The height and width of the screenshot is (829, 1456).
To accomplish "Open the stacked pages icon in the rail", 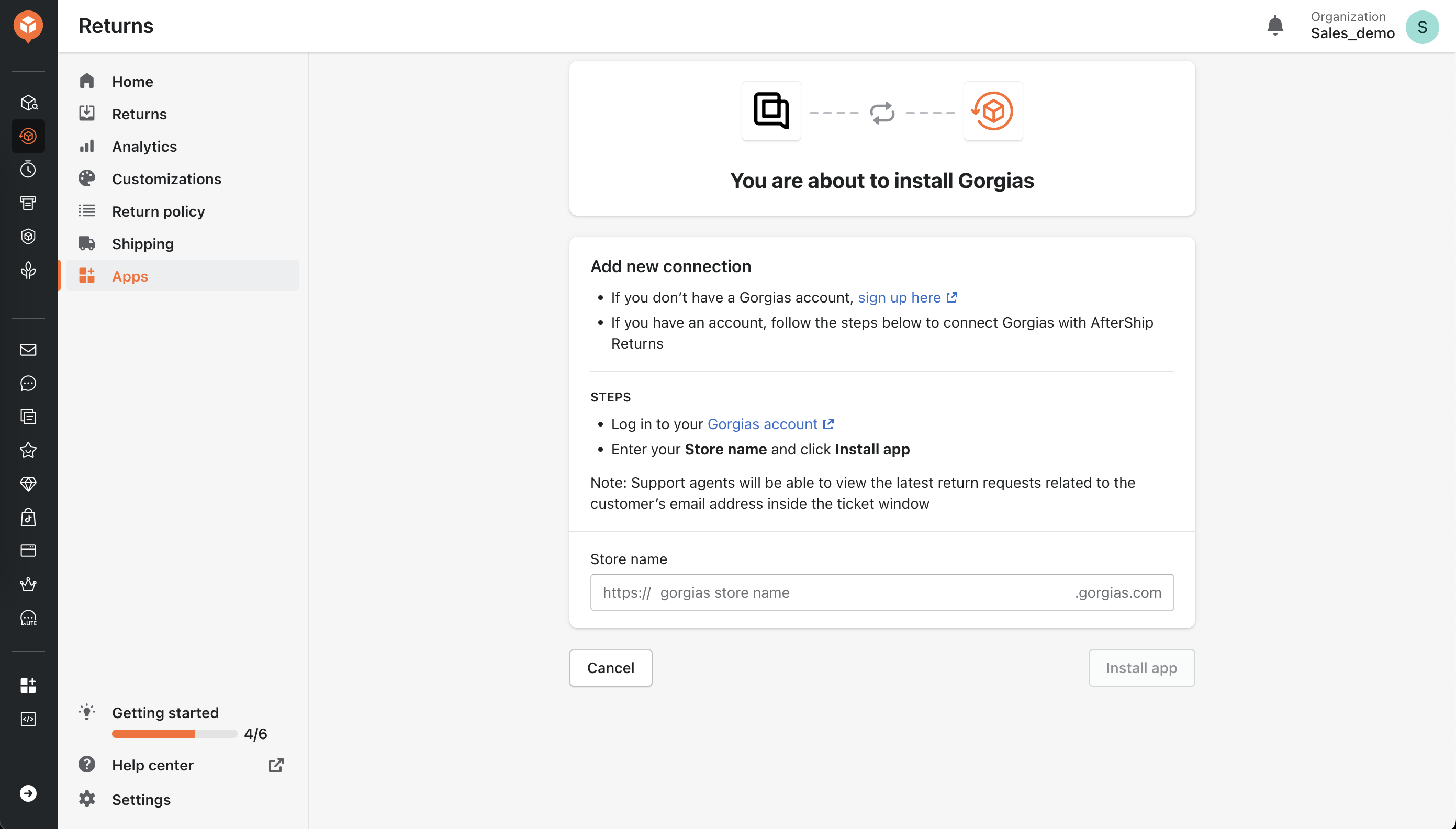I will pyautogui.click(x=28, y=417).
